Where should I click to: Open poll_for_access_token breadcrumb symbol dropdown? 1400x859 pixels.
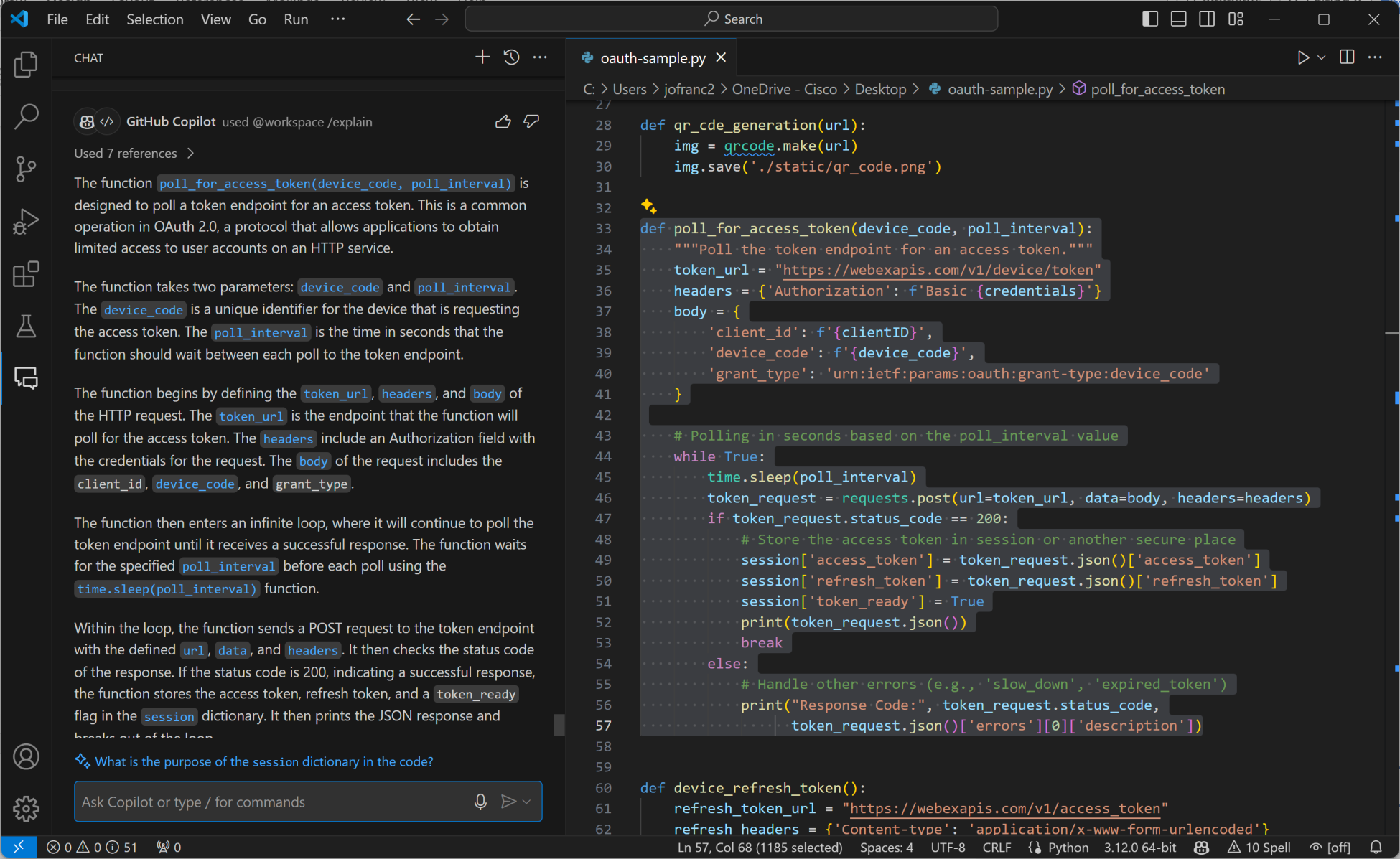click(1149, 89)
